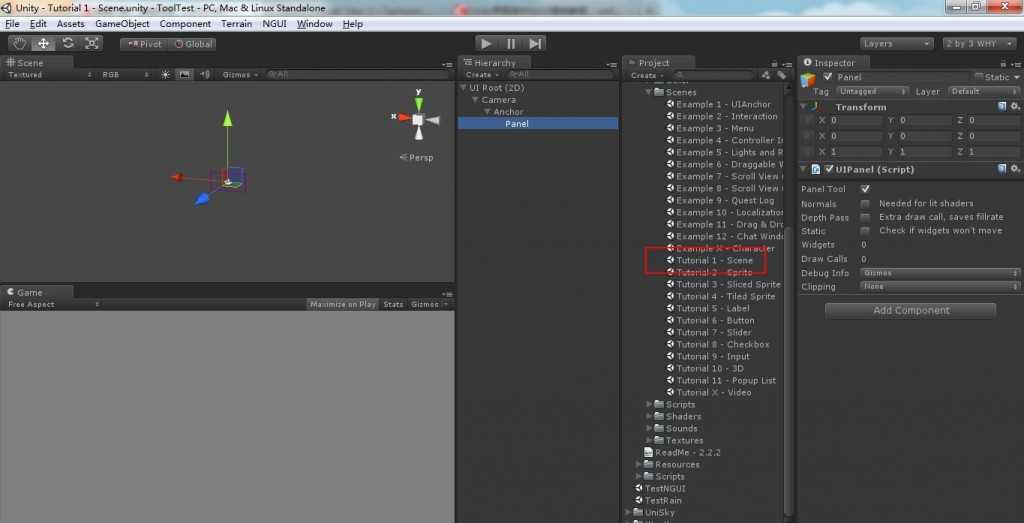Open Scene view RGB render mode dropdown
This screenshot has width=1024, height=523.
pyautogui.click(x=125, y=75)
